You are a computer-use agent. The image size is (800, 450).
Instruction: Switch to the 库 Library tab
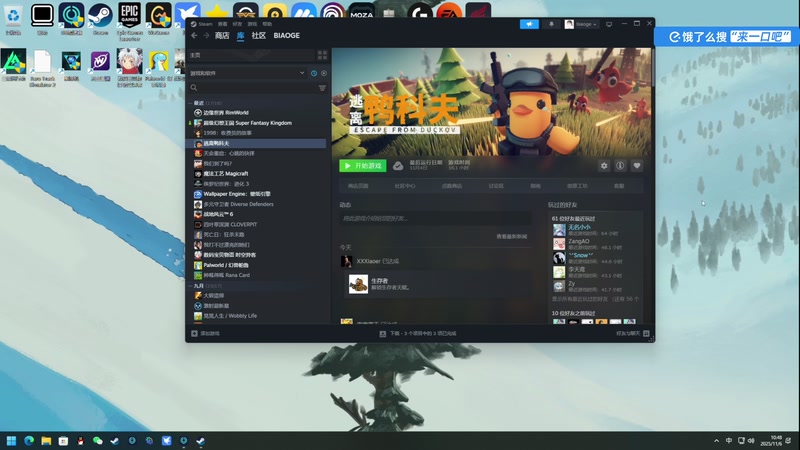coord(240,35)
